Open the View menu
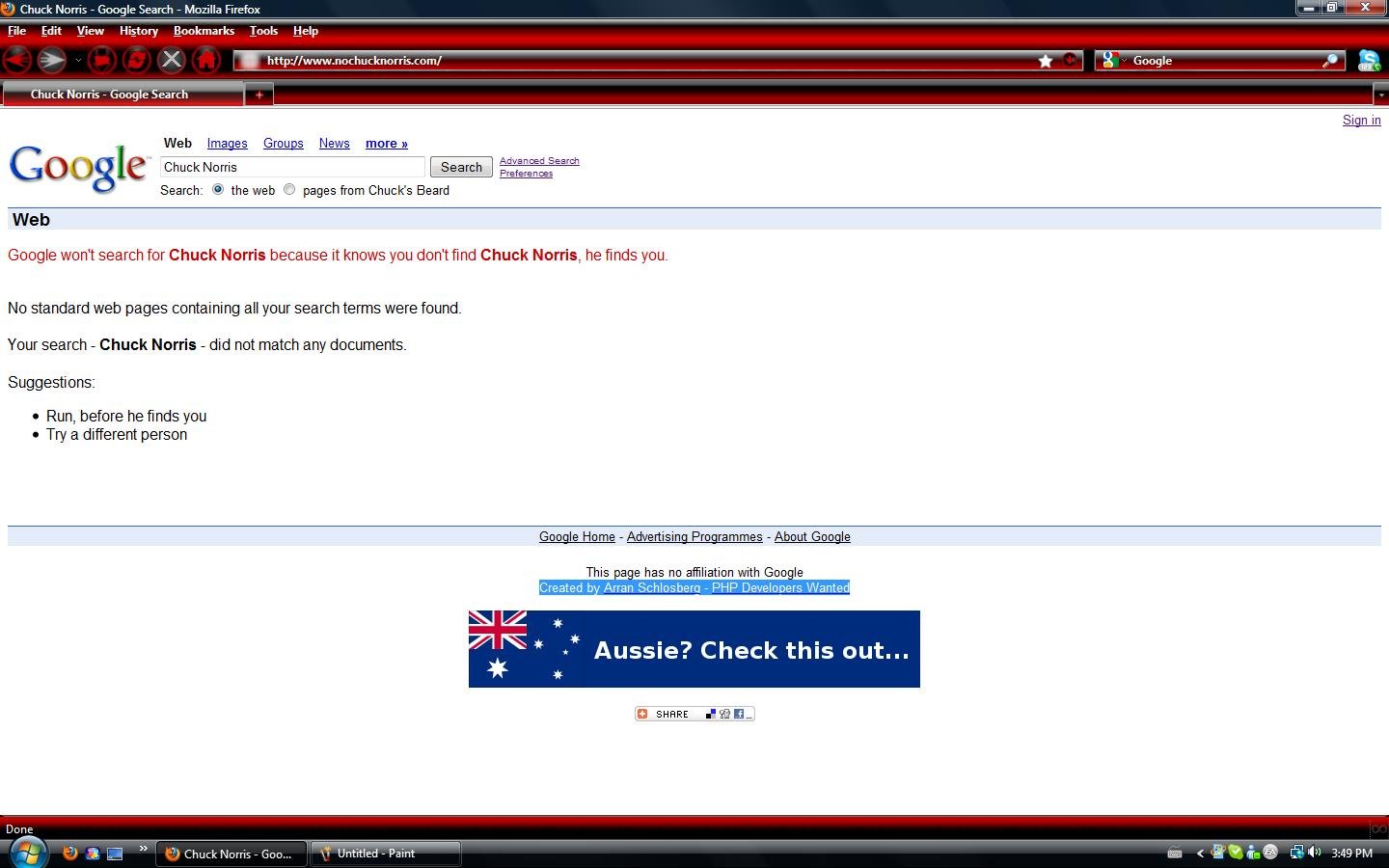The width and height of the screenshot is (1389, 868). click(x=90, y=31)
